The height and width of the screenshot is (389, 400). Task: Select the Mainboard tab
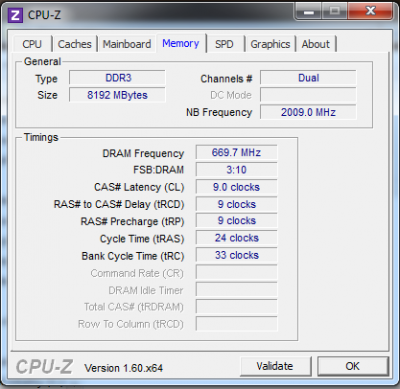tap(127, 44)
